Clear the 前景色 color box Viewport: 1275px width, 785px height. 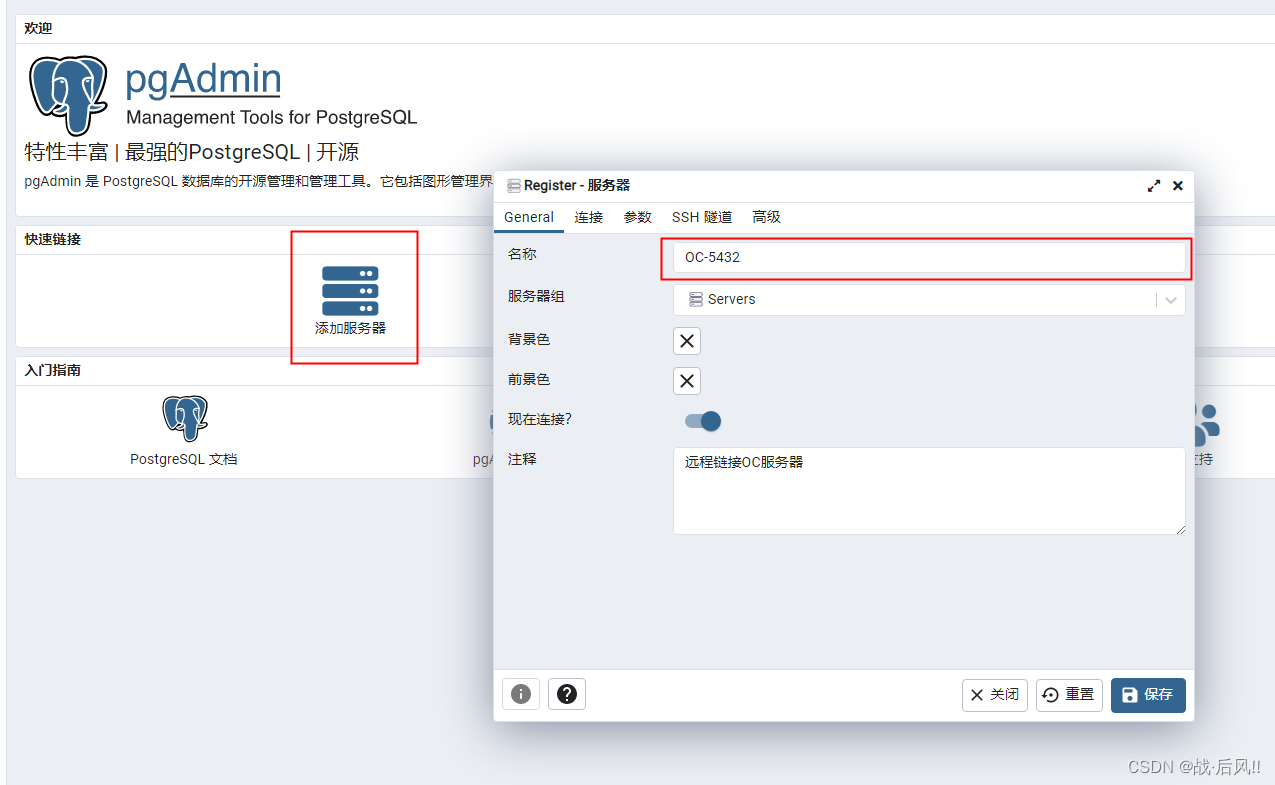[687, 381]
